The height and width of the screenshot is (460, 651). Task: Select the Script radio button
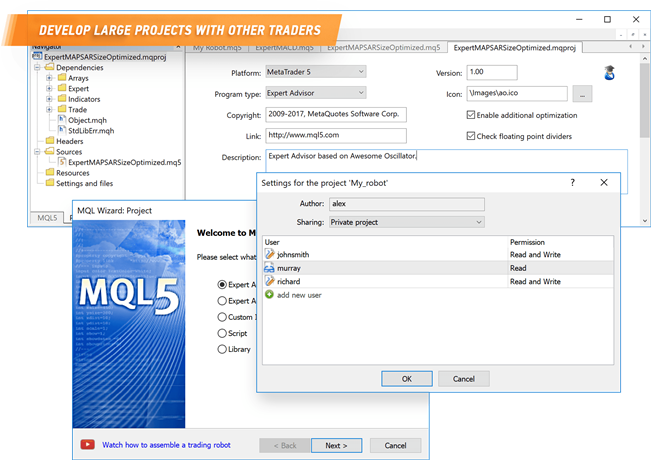[222, 332]
